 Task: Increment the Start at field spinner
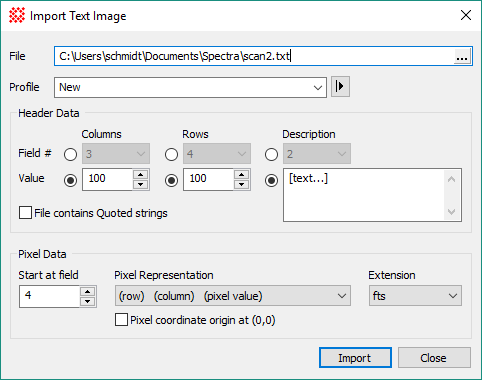tap(87, 292)
